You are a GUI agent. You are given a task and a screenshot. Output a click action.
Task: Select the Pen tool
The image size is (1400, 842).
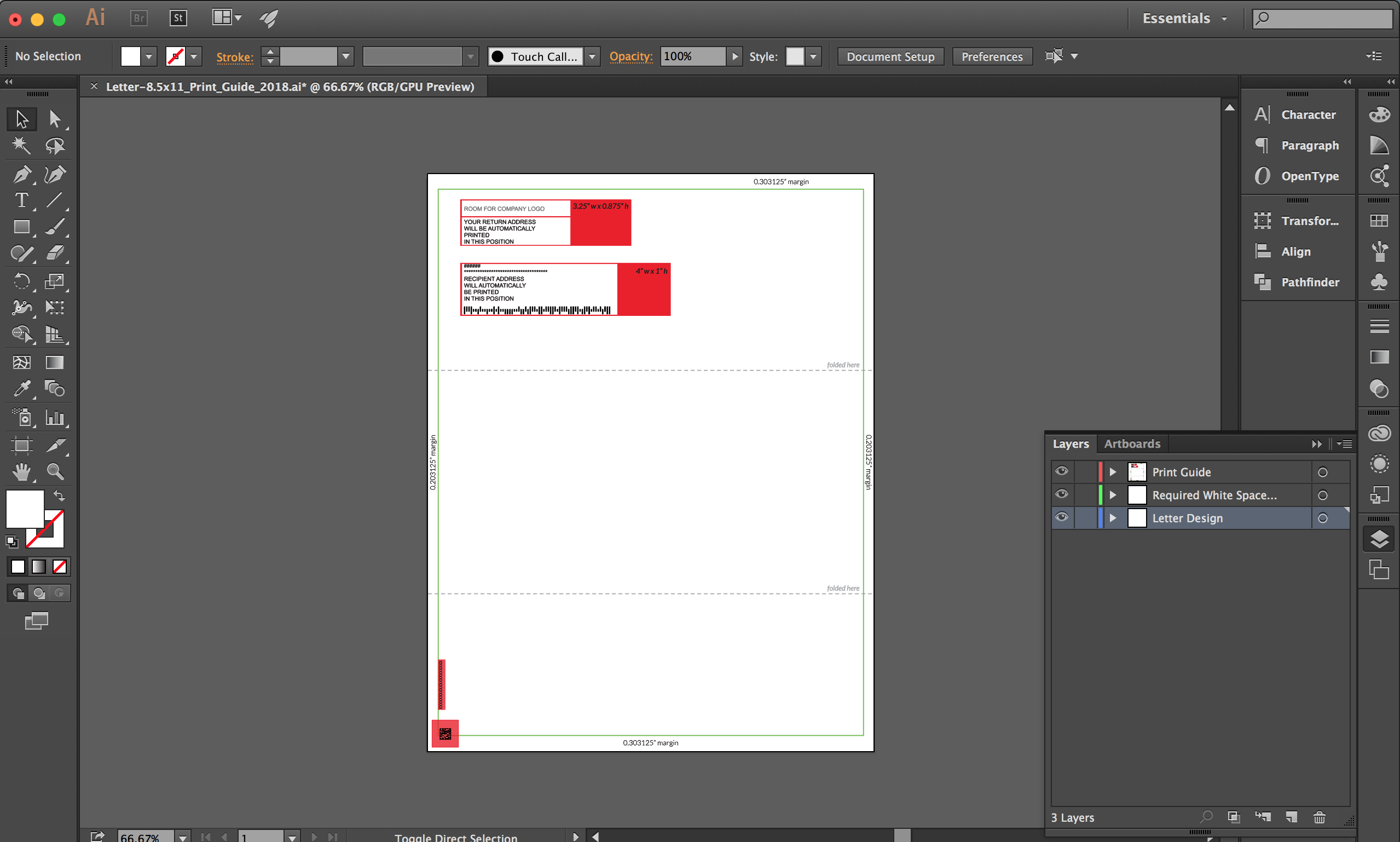(x=21, y=174)
